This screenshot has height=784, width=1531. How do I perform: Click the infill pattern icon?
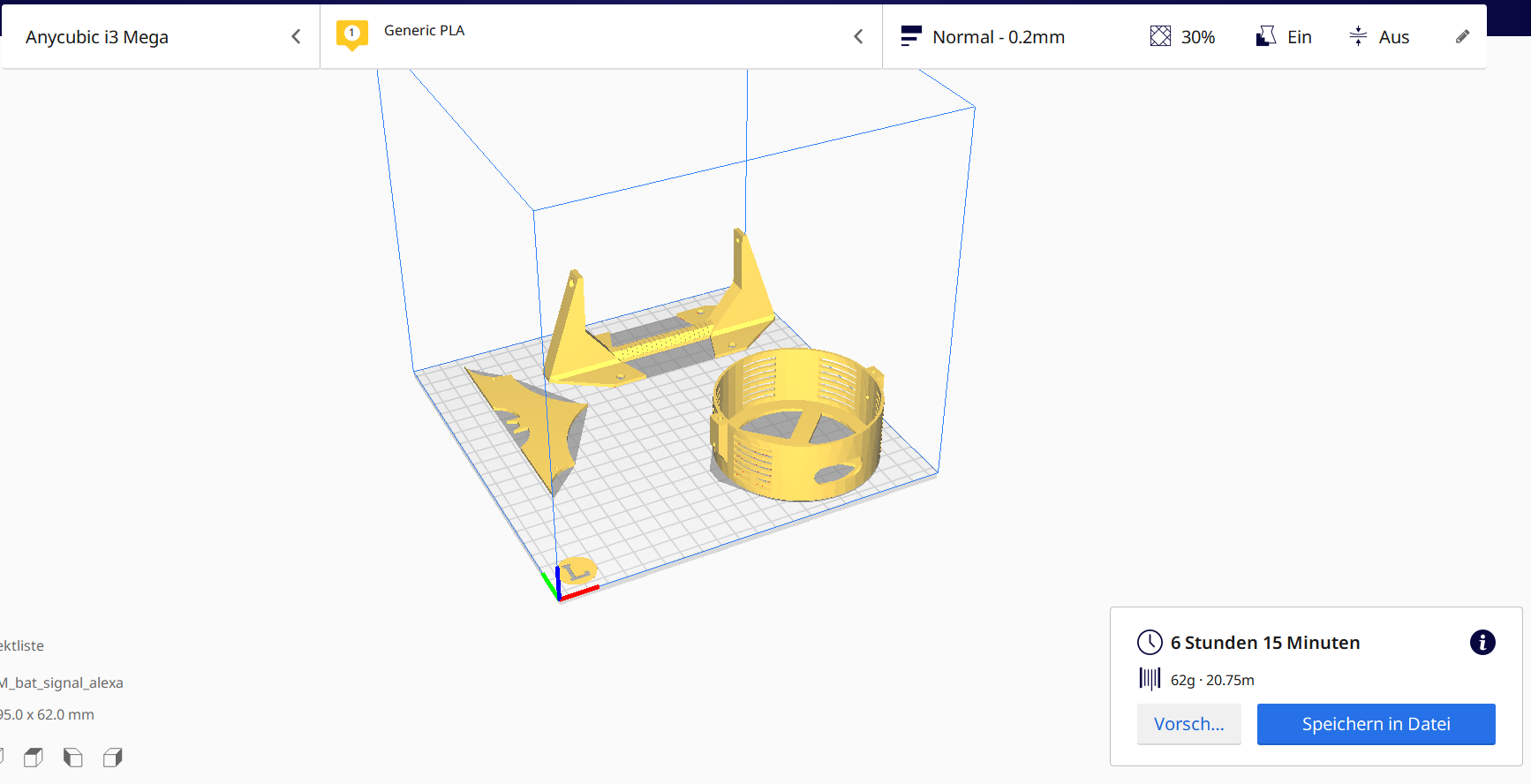1160,36
